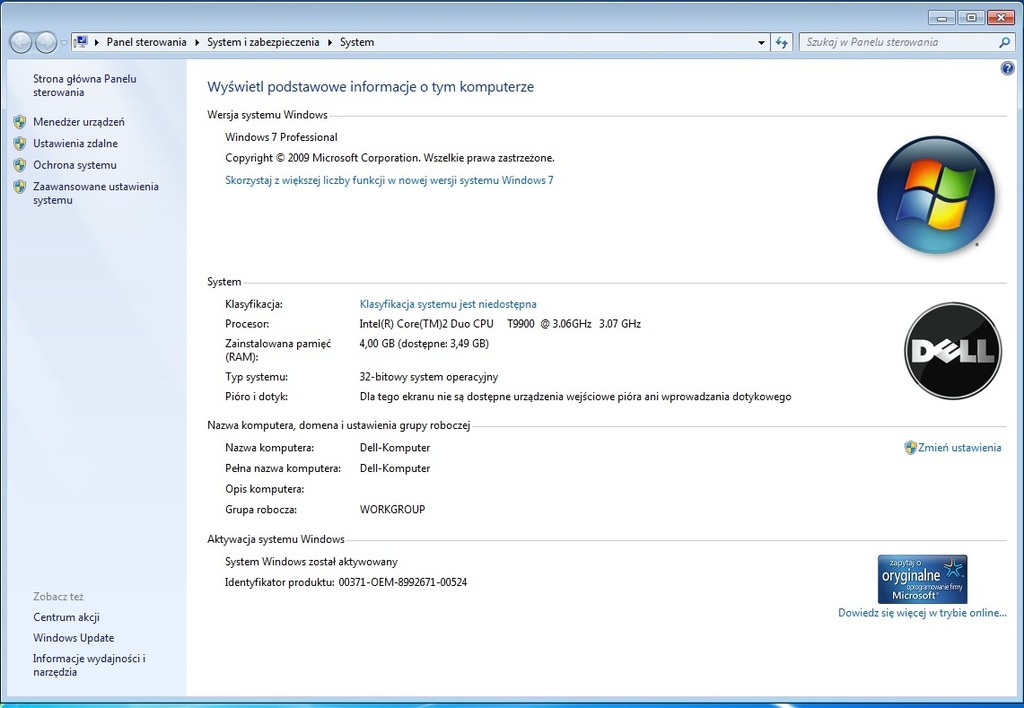Image resolution: width=1024 pixels, height=708 pixels.
Task: Click shield icon beside Ochrona systemu
Action: point(20,165)
